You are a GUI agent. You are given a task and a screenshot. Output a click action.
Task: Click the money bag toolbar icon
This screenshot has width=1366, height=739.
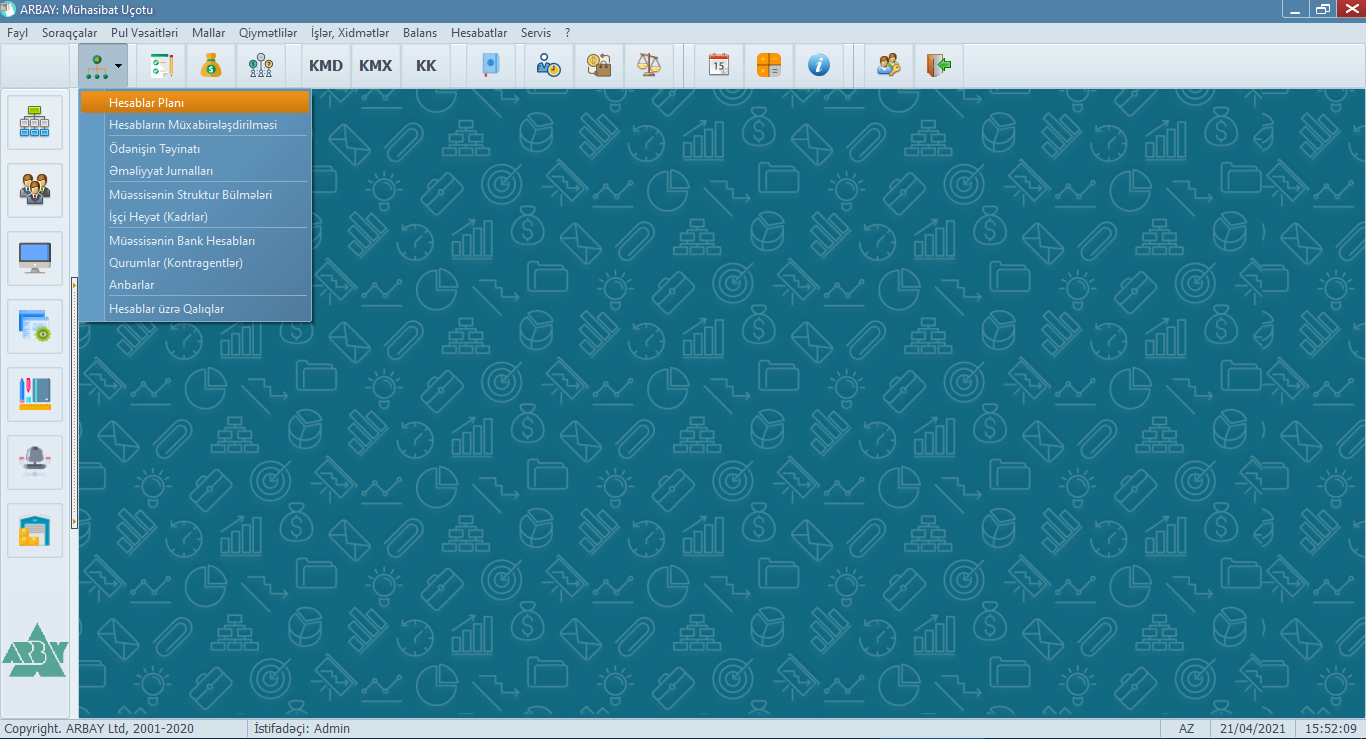[x=210, y=66]
